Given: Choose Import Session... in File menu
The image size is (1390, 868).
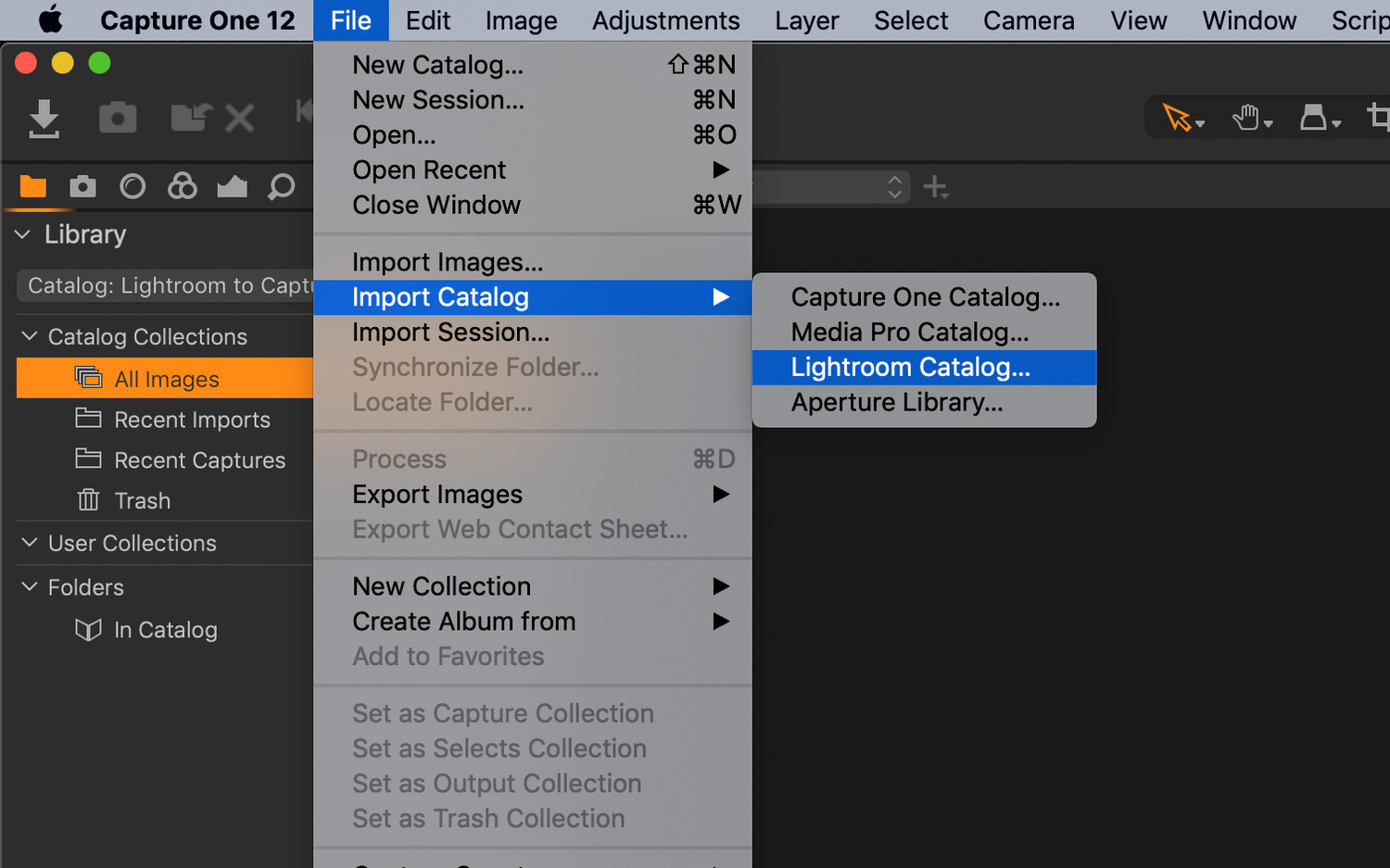Looking at the screenshot, I should point(532,332).
